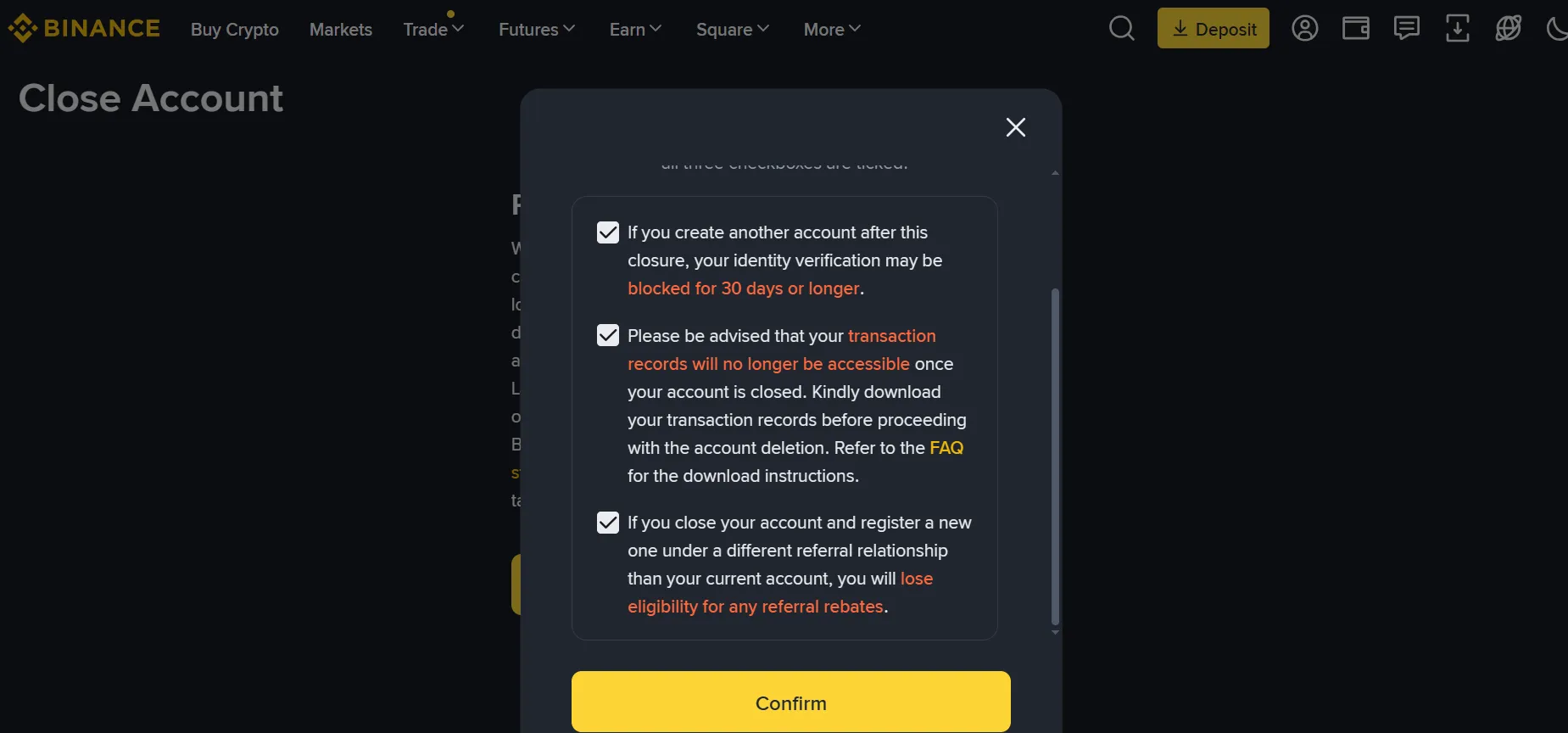Uncheck the identity verification blocked warning checkbox

pos(607,232)
